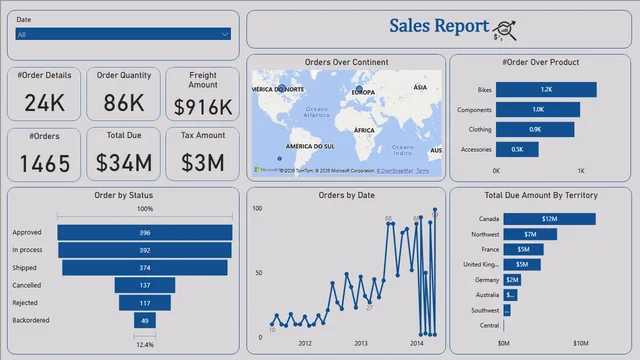Image resolution: width=640 pixels, height=360 pixels.
Task: Select the Southwest territory bar
Action: [x=507, y=310]
